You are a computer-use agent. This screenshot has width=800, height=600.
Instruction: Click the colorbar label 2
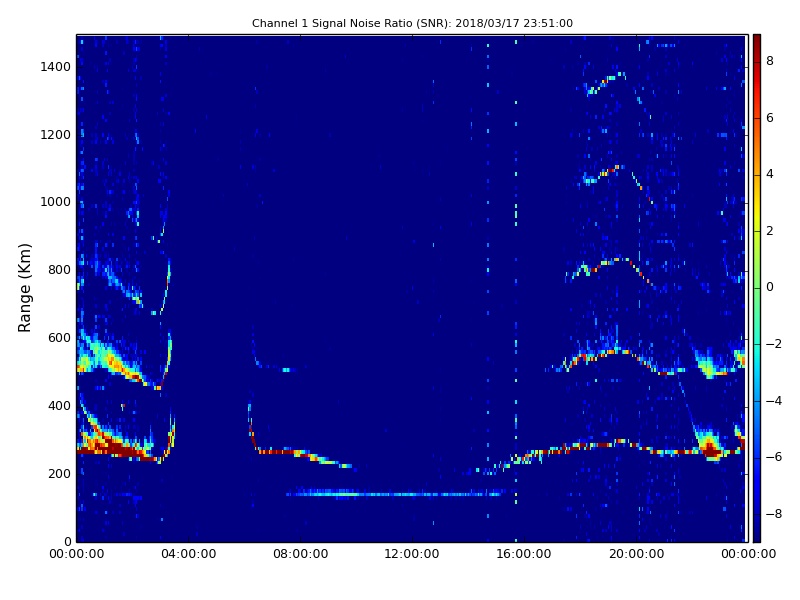[770, 231]
